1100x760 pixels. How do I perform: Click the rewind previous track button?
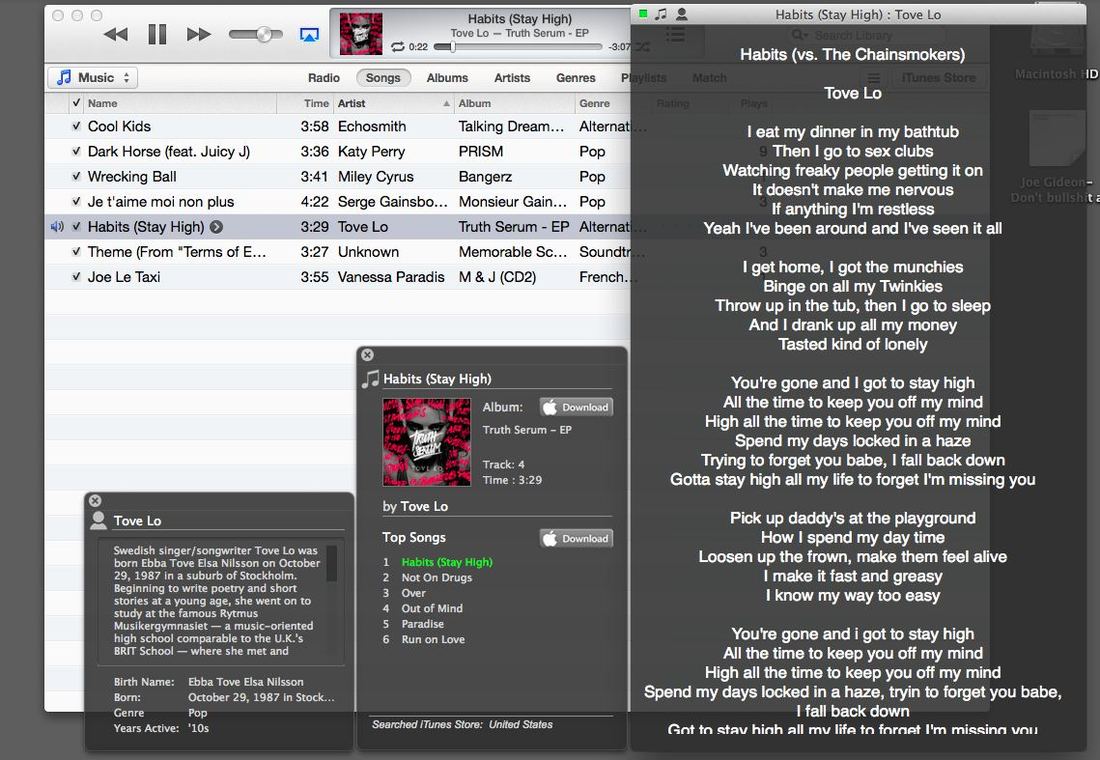click(x=116, y=34)
